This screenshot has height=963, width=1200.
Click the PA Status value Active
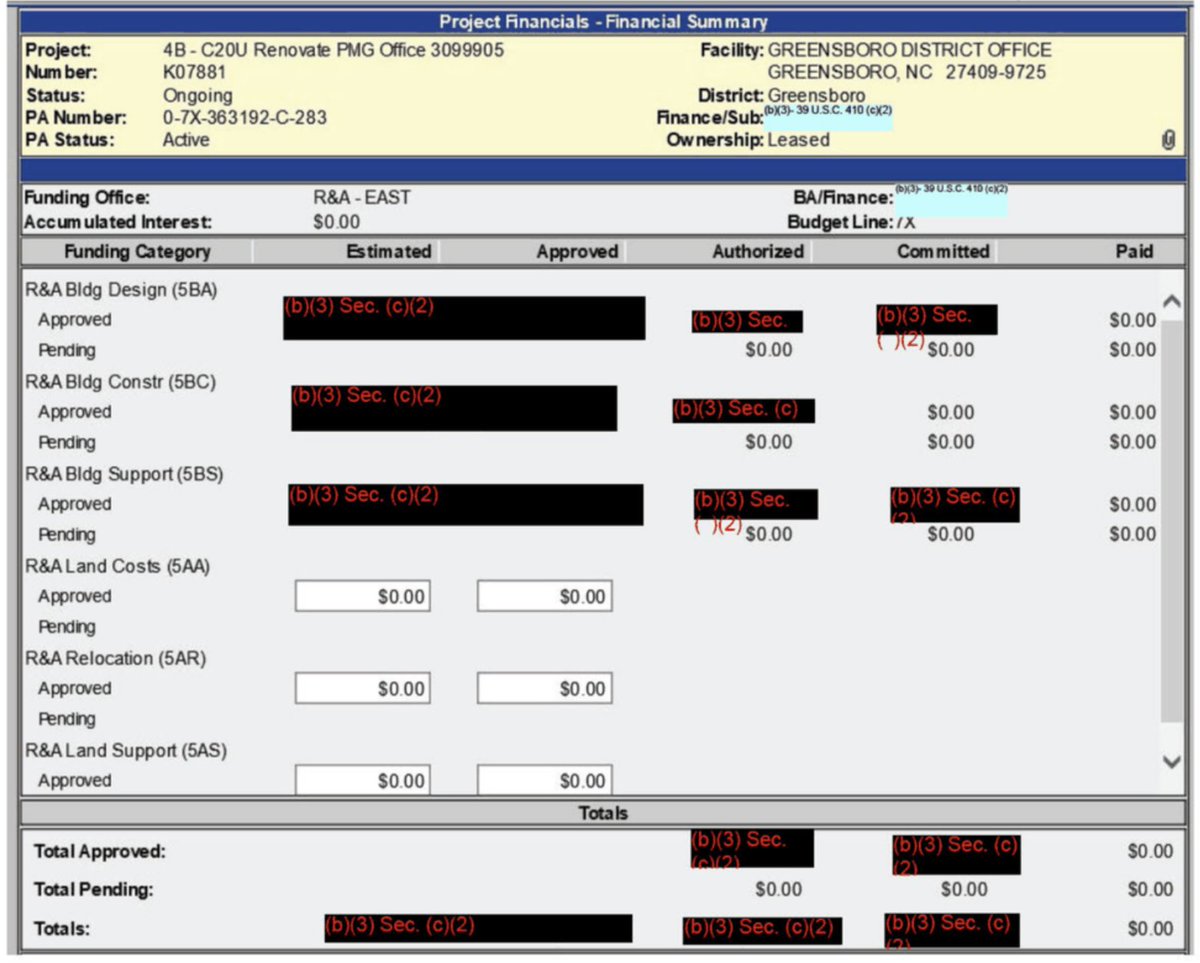[186, 140]
